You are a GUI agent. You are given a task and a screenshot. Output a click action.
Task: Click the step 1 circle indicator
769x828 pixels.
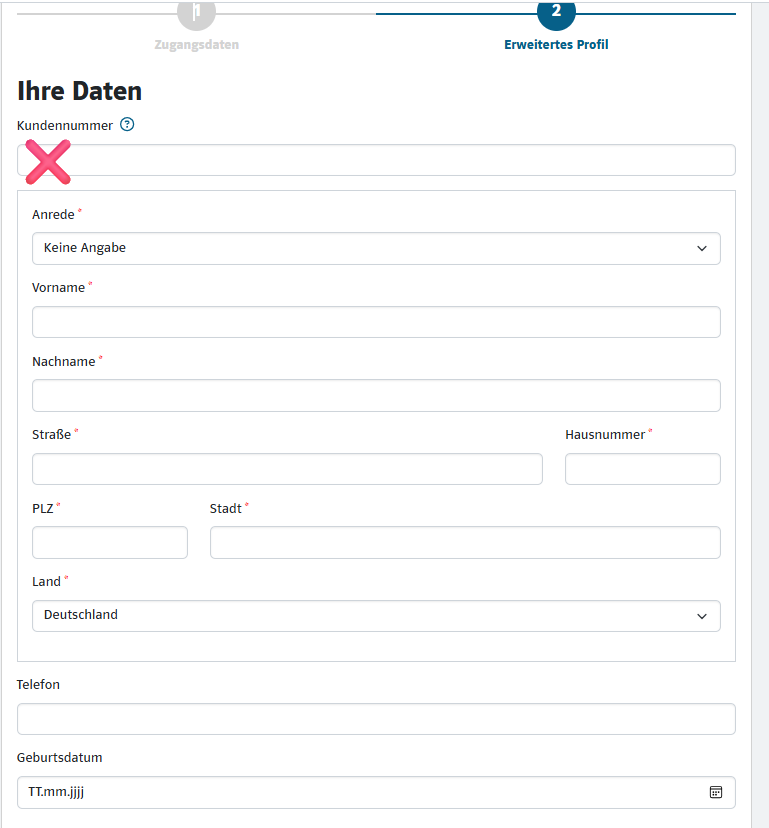click(x=196, y=11)
